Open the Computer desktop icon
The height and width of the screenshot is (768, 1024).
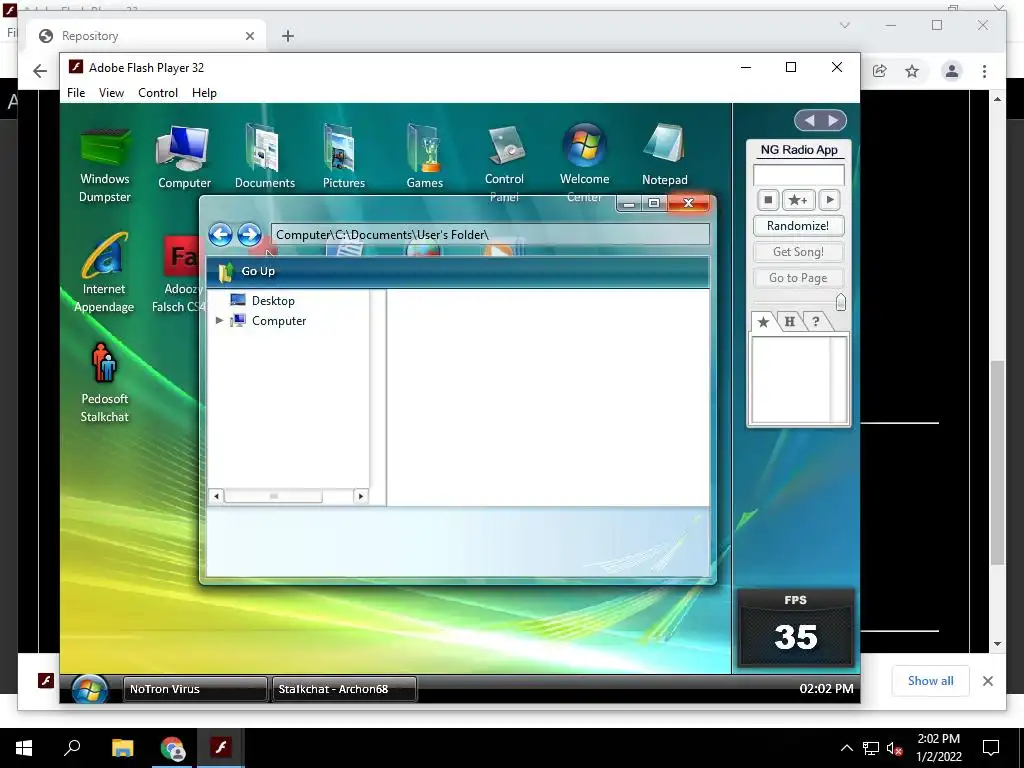click(184, 158)
